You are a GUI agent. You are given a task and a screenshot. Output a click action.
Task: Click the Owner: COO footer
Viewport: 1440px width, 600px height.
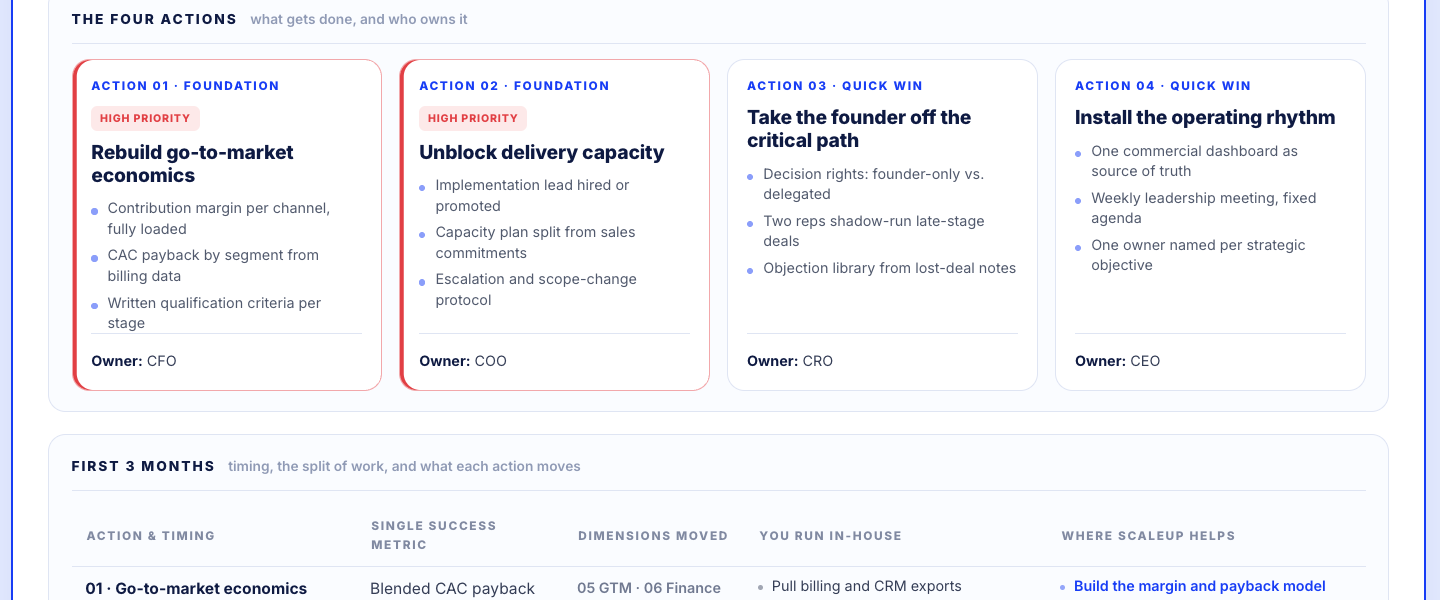(x=463, y=361)
